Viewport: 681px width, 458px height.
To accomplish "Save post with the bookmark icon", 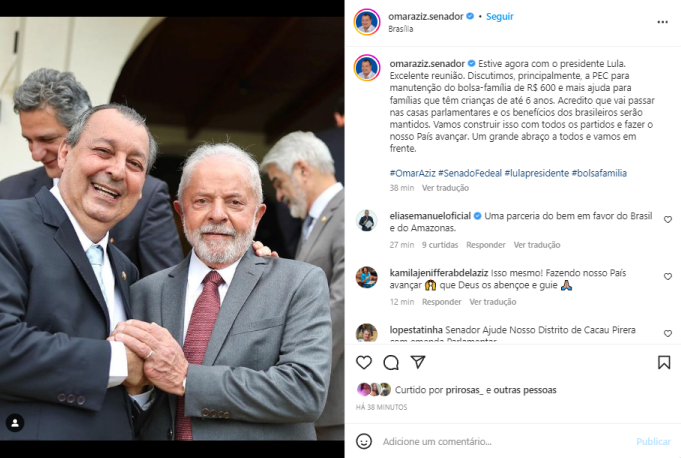I will (x=664, y=362).
